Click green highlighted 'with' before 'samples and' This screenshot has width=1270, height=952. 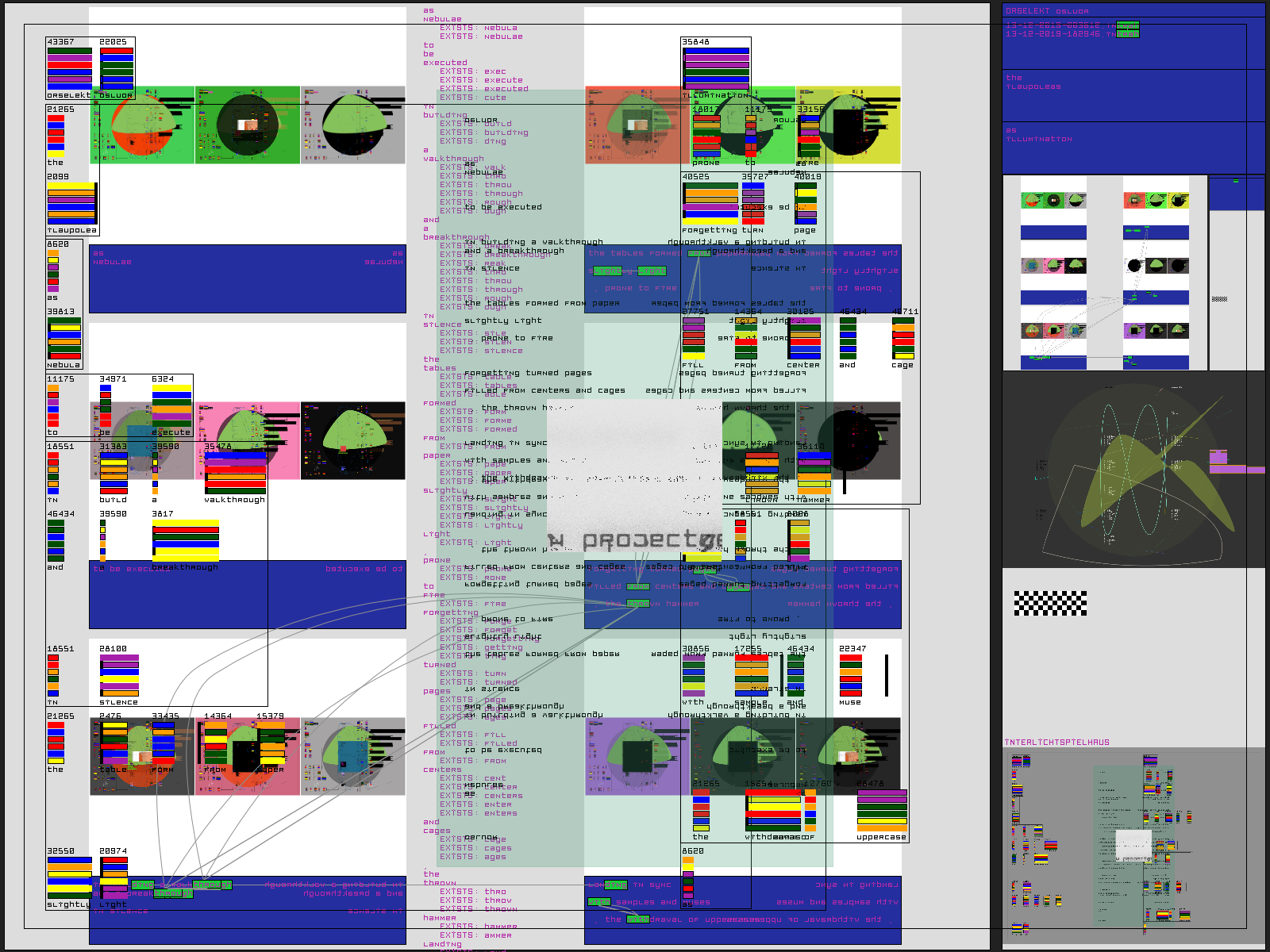(x=598, y=902)
